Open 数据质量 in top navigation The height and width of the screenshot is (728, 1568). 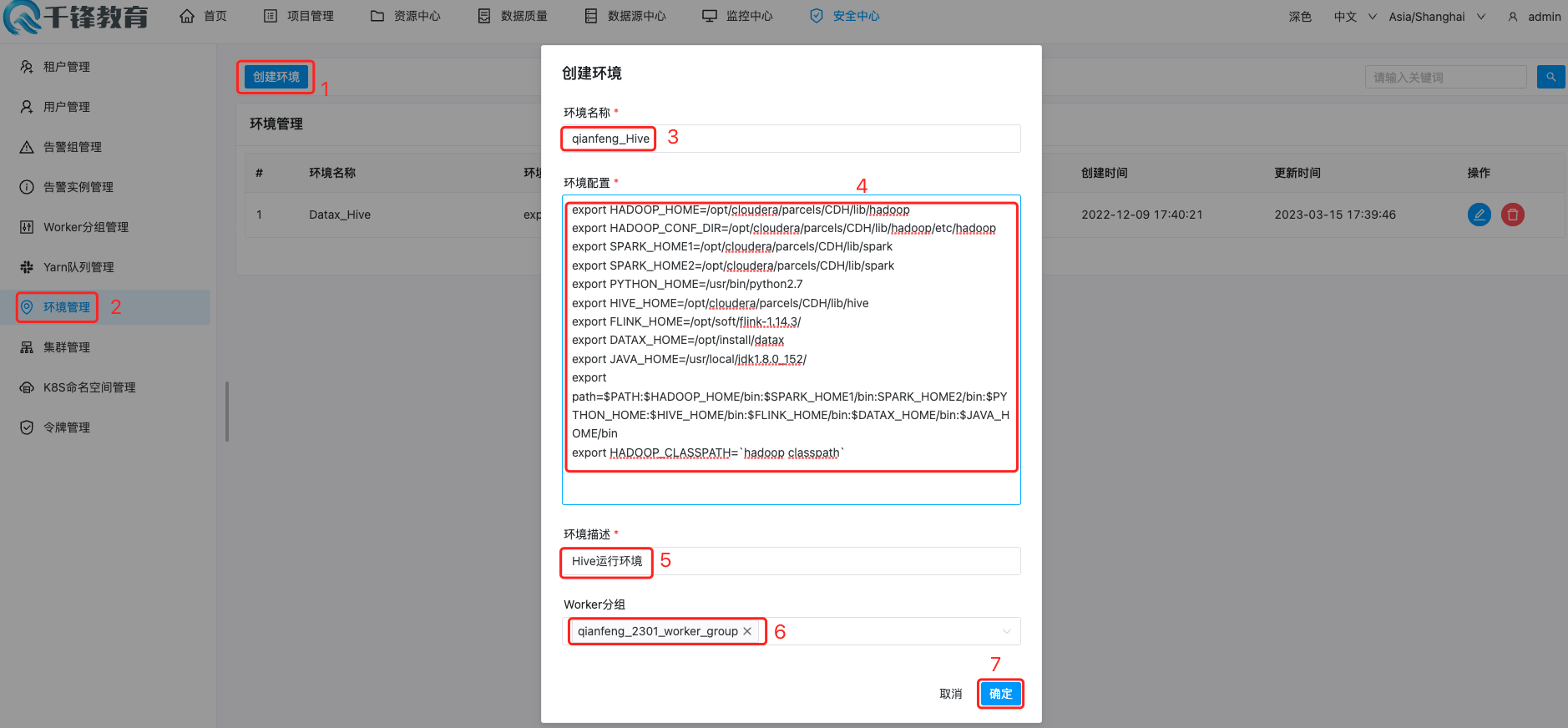512,16
